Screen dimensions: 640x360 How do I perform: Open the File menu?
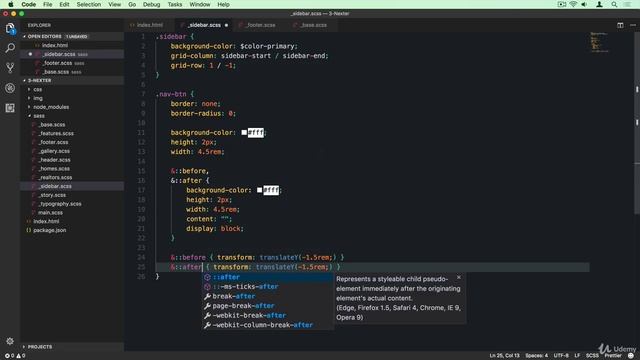coord(47,4)
